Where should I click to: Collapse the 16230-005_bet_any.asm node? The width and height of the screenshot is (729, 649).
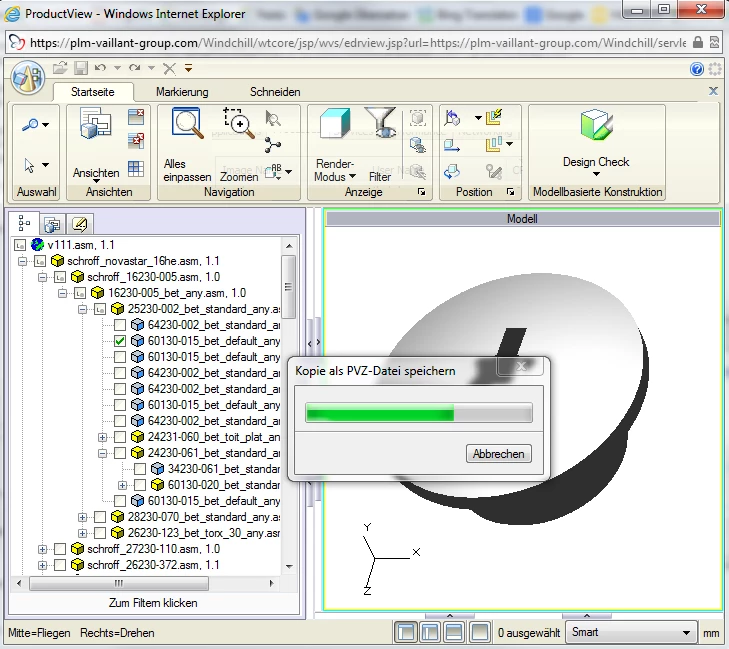tap(62, 293)
